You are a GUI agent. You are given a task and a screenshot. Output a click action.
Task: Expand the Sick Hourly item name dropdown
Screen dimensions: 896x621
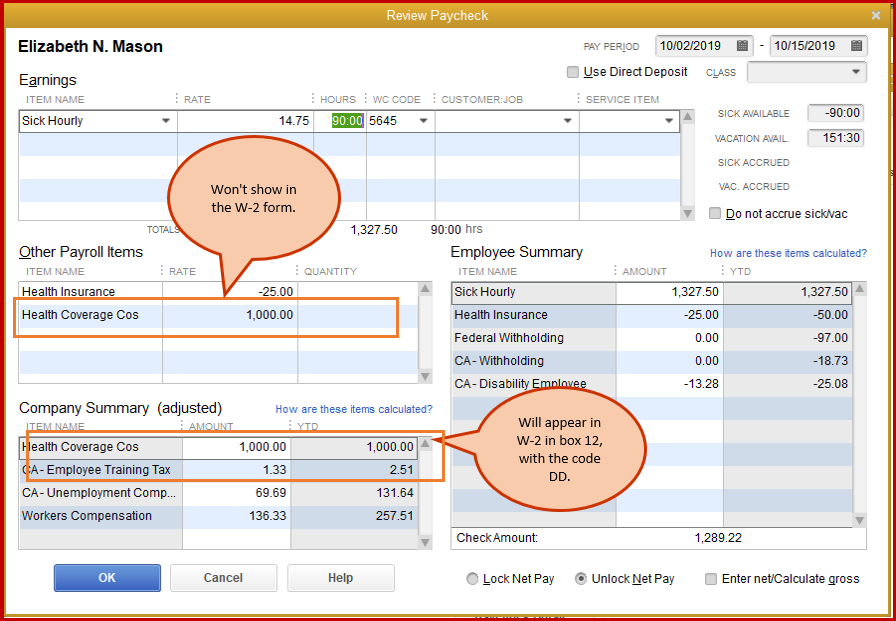tap(166, 121)
